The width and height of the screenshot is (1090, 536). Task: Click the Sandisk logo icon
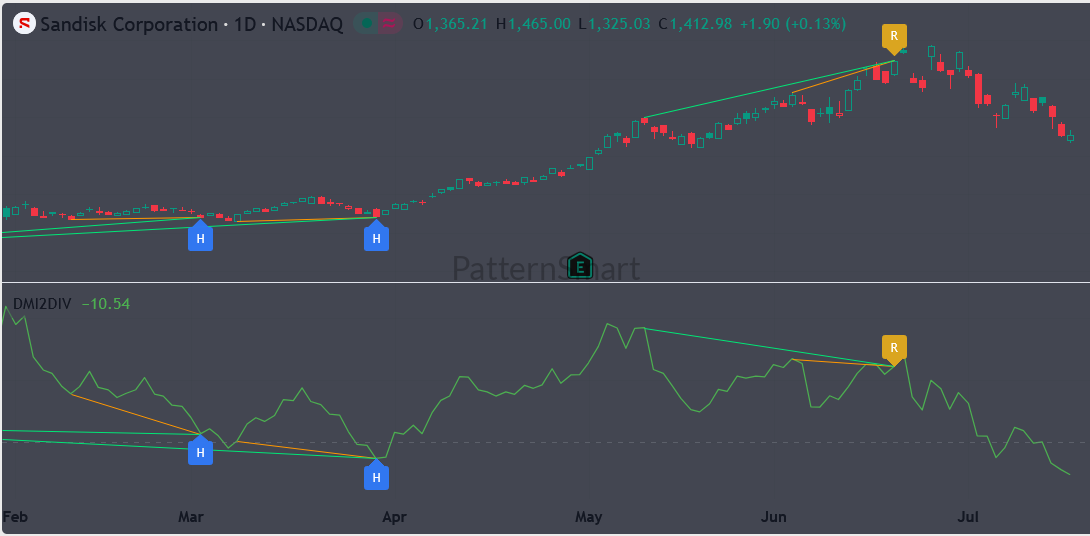point(26,24)
